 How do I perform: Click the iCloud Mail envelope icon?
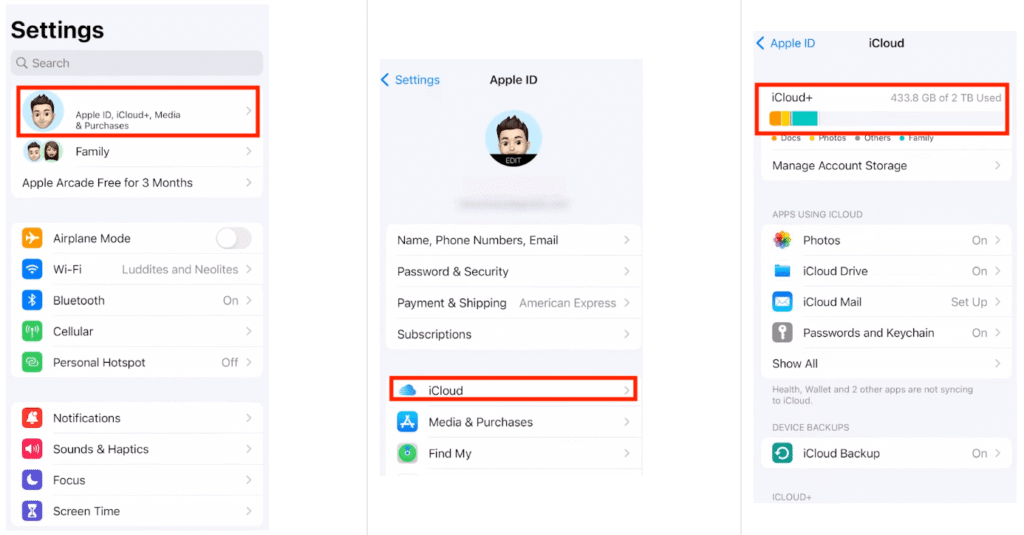click(x=782, y=302)
